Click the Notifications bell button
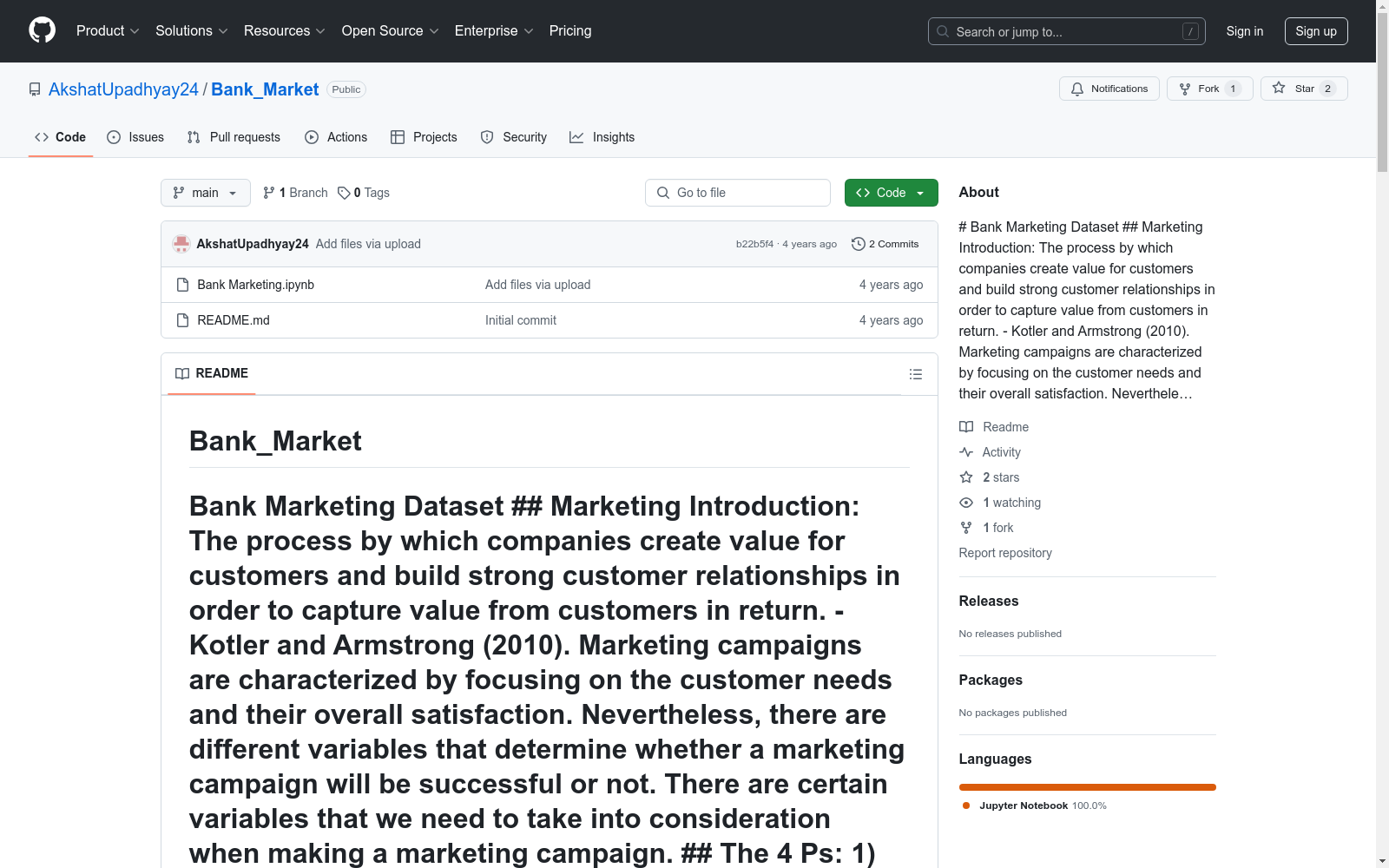Screen dimensions: 1389x868 point(1109,89)
